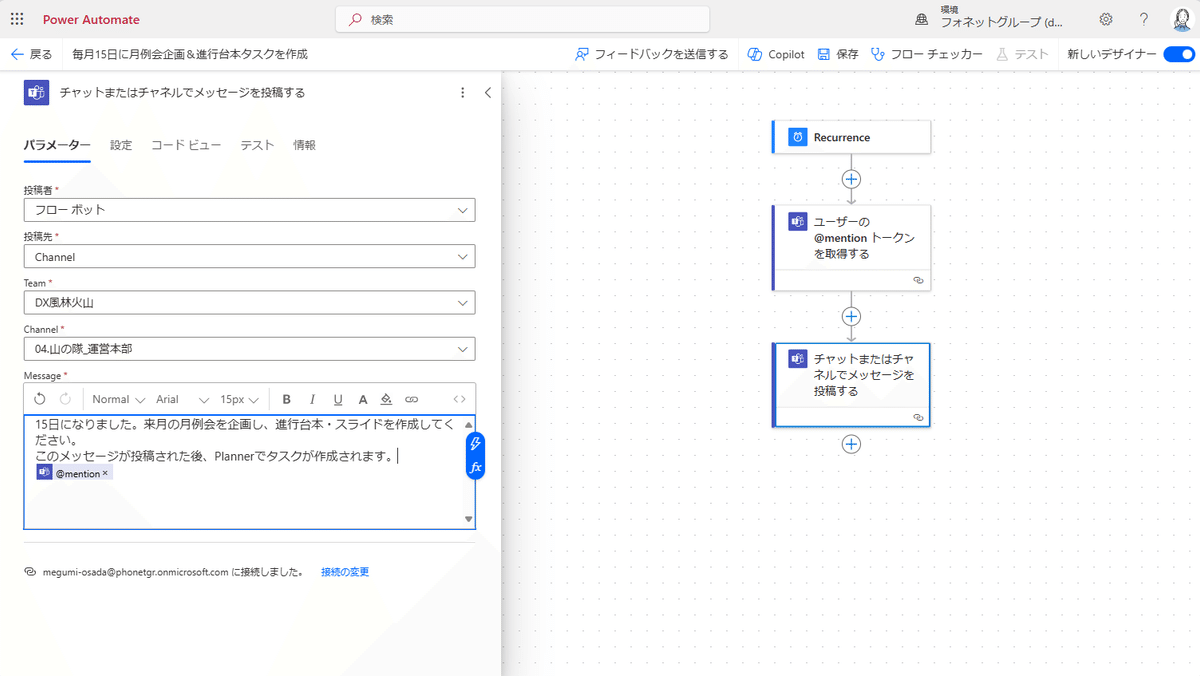This screenshot has width=1200, height=676.
Task: Click the テスト button in the toolbar
Action: click(x=1022, y=54)
